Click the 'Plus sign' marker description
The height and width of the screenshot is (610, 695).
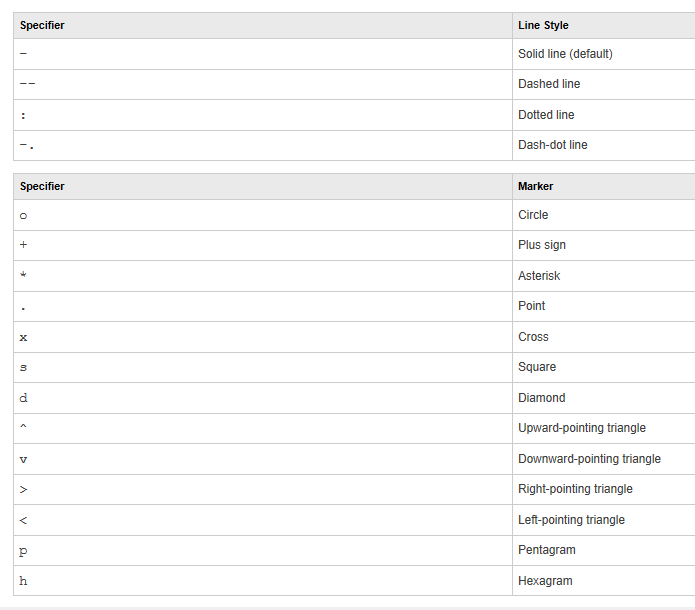pyautogui.click(x=542, y=245)
